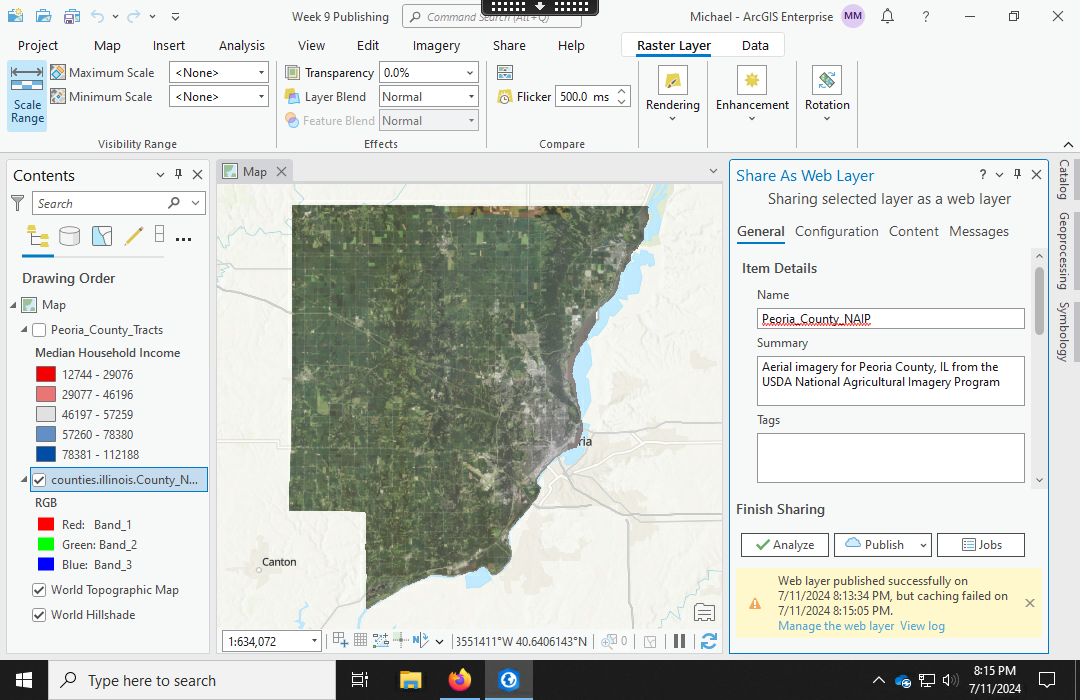Switch to the Data ribbon tab
Viewport: 1080px width, 700px height.
coord(755,45)
